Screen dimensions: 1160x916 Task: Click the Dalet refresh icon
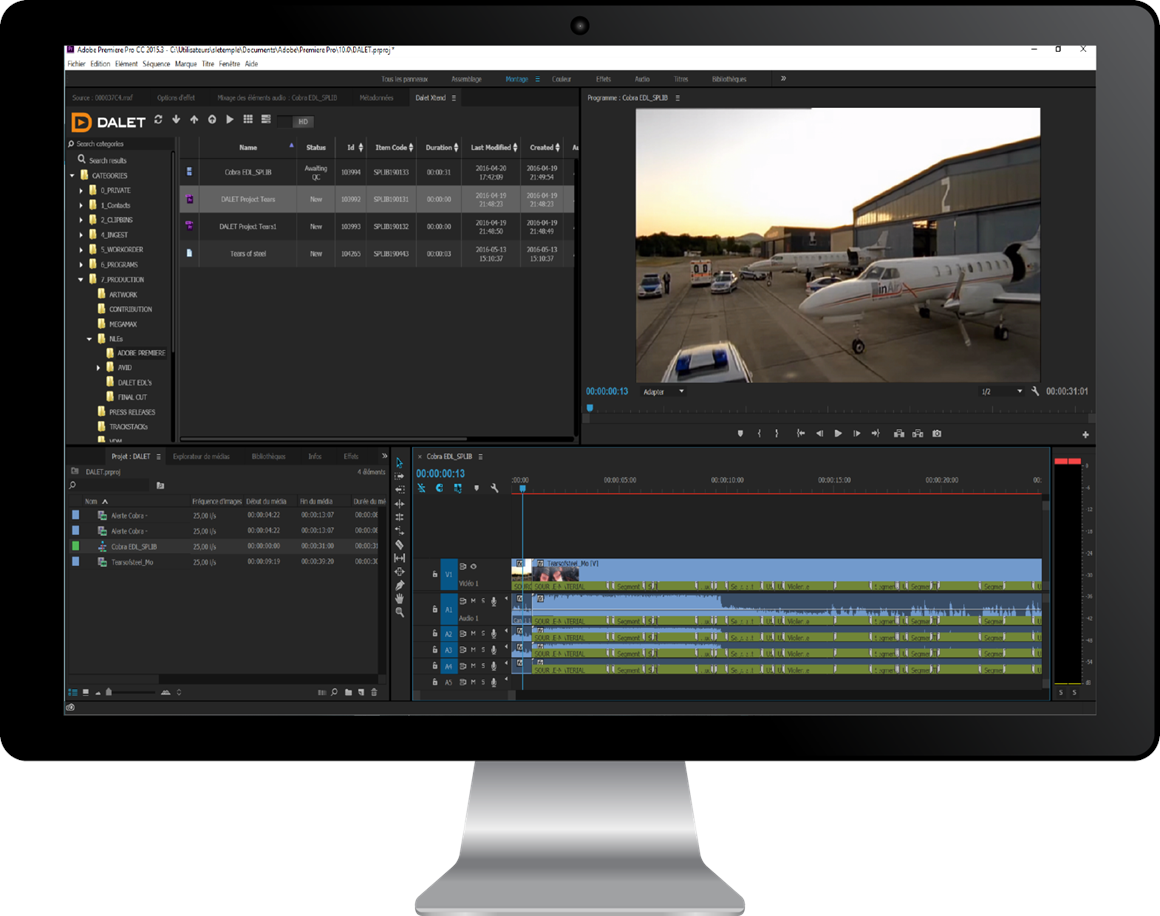[x=158, y=120]
